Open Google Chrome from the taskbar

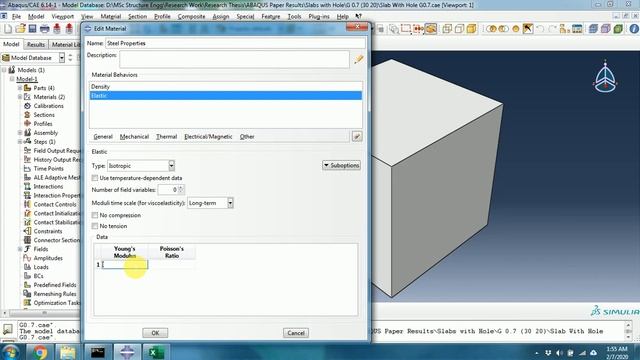(x=40, y=352)
